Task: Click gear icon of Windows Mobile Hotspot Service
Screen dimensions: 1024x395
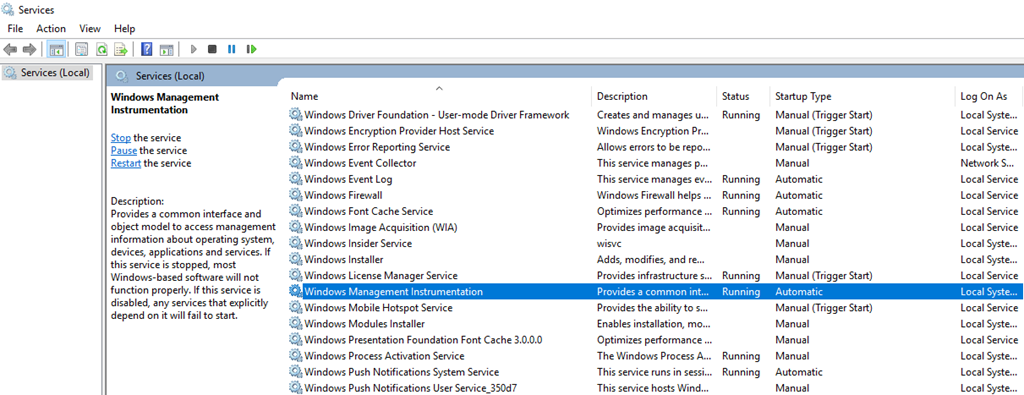Action: (296, 308)
